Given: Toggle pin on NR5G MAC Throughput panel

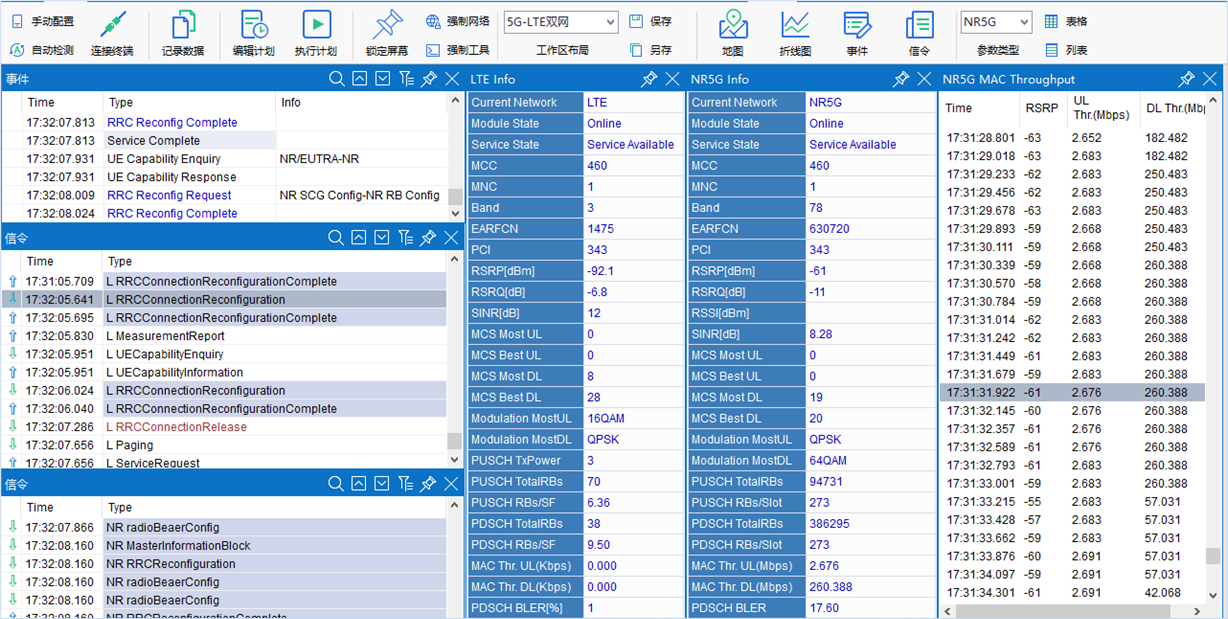Looking at the screenshot, I should tap(1186, 79).
